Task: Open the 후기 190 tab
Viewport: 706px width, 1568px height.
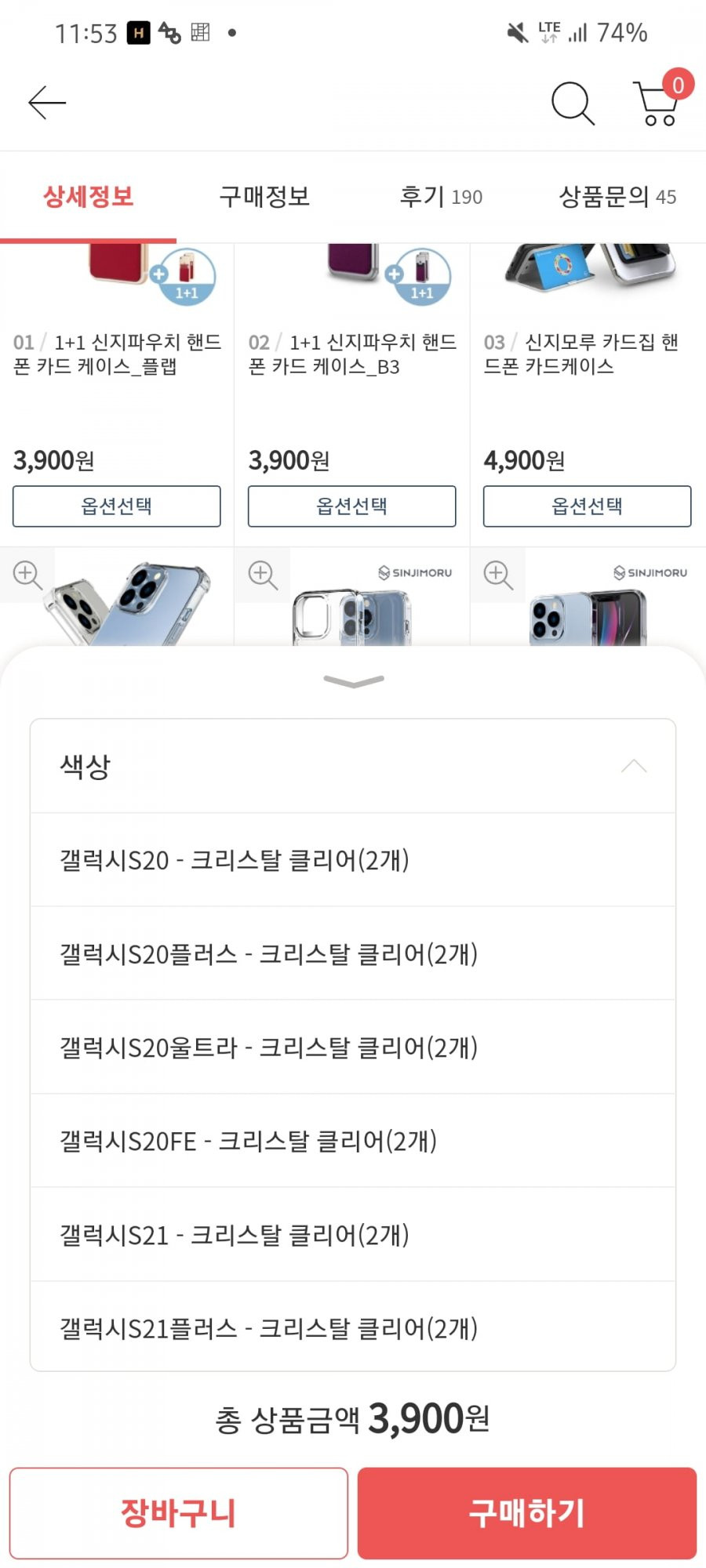Action: click(441, 196)
